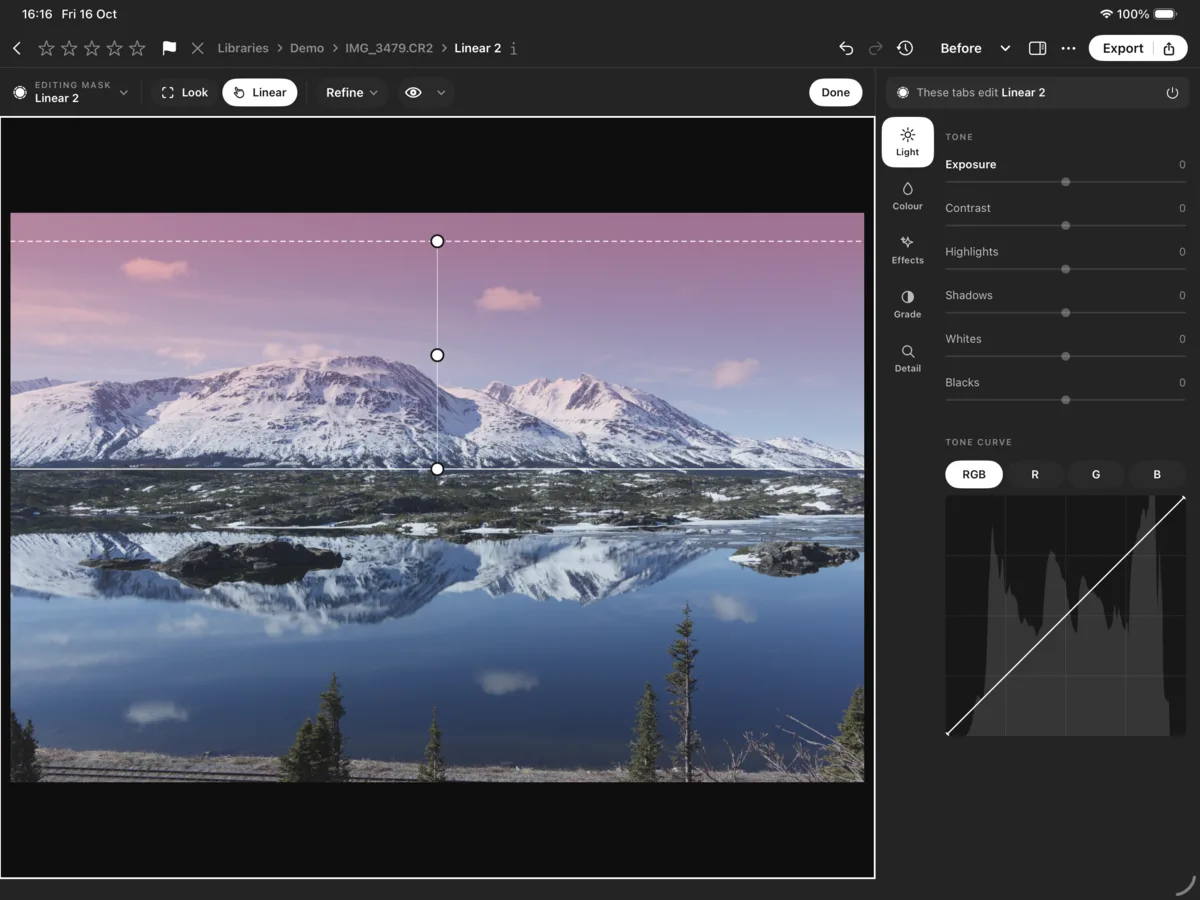Image resolution: width=1200 pixels, height=900 pixels.
Task: Open the Refine dropdown
Action: 351,92
